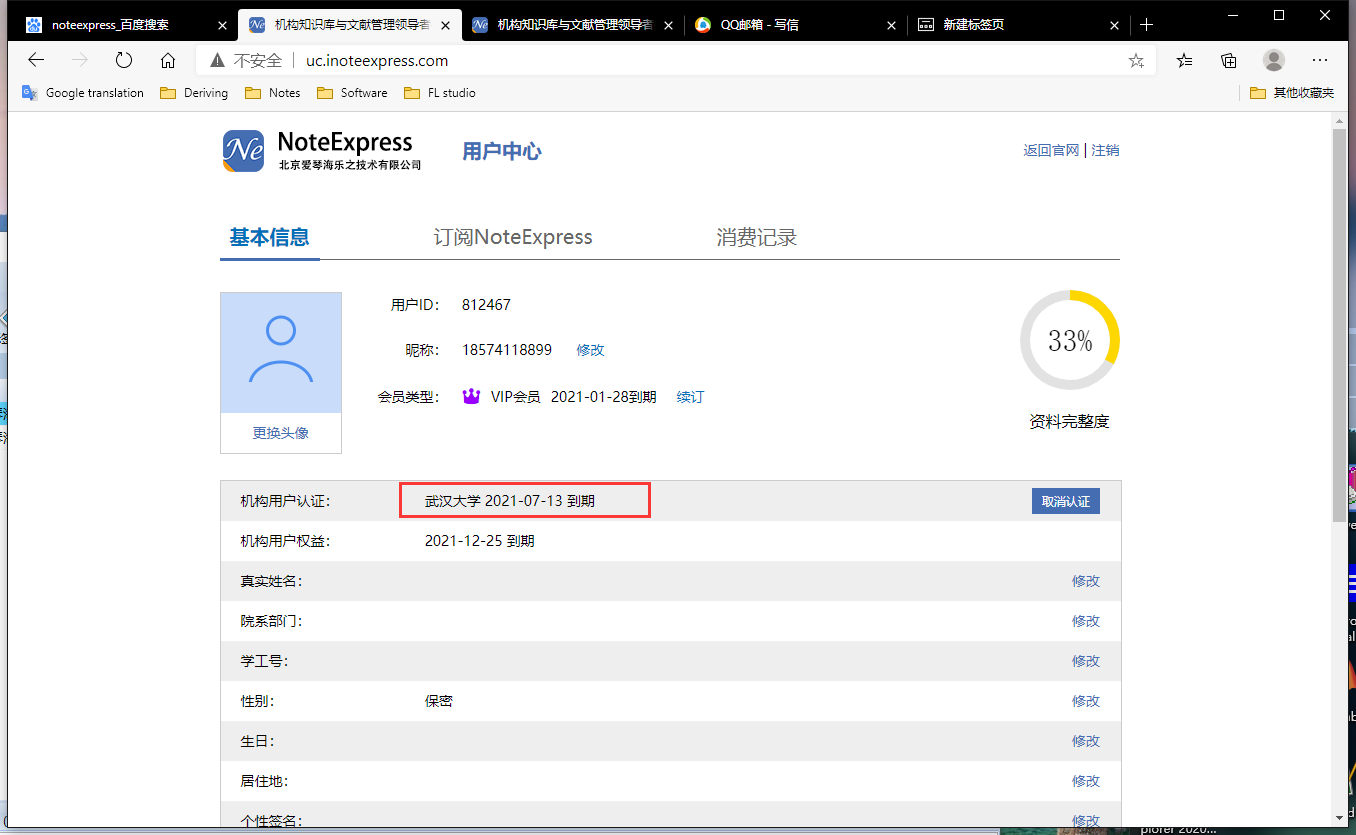The image size is (1356, 835).
Task: Click 修改 in the 性别 row
Action: (x=1086, y=701)
